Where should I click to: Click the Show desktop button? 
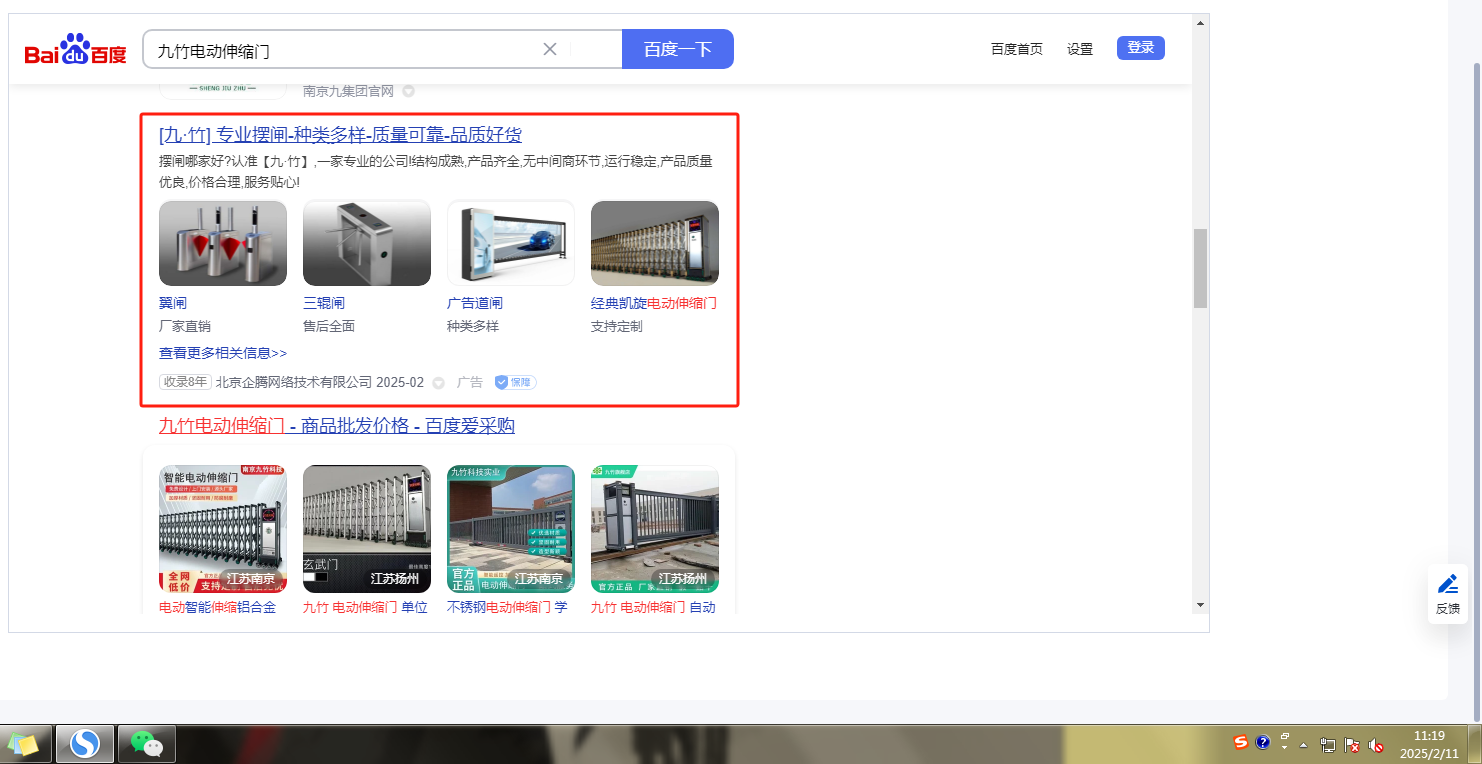pos(1475,744)
